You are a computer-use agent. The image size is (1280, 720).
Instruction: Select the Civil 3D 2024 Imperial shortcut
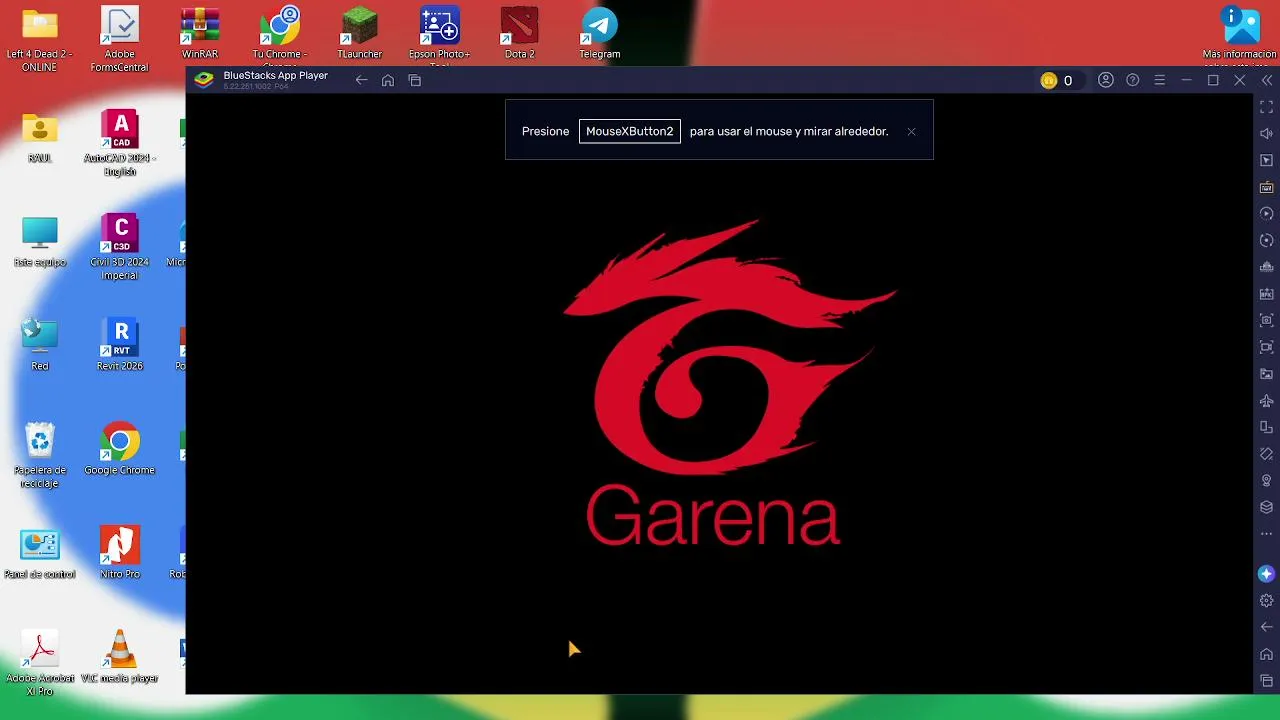tap(120, 247)
